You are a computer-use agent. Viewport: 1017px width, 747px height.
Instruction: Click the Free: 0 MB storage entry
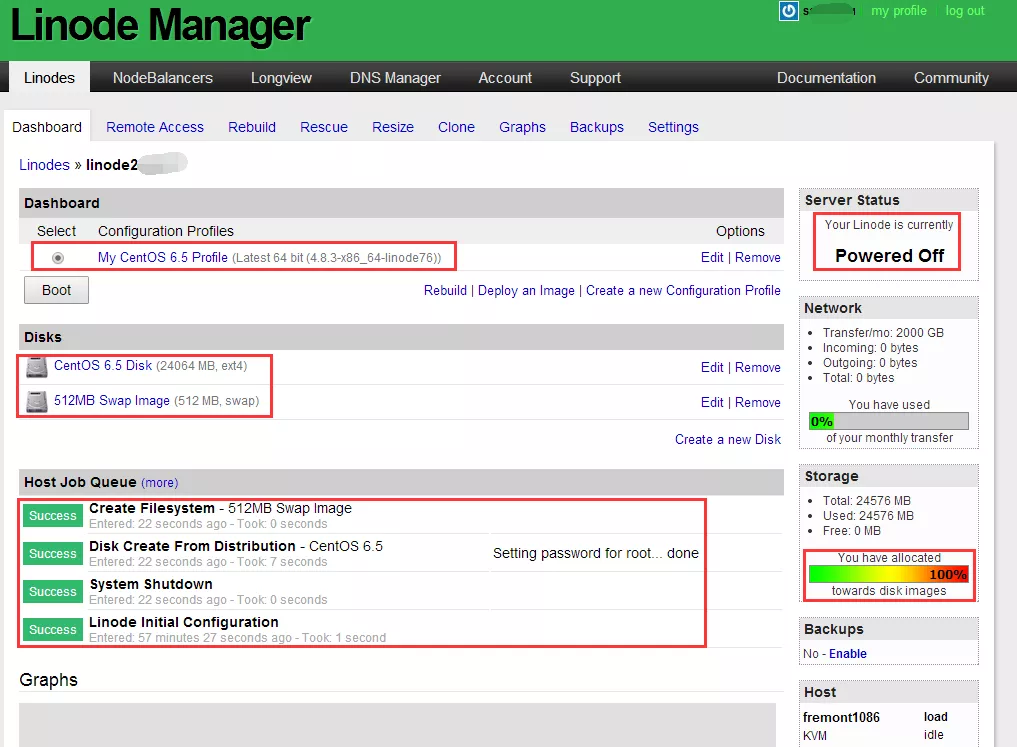click(x=852, y=531)
